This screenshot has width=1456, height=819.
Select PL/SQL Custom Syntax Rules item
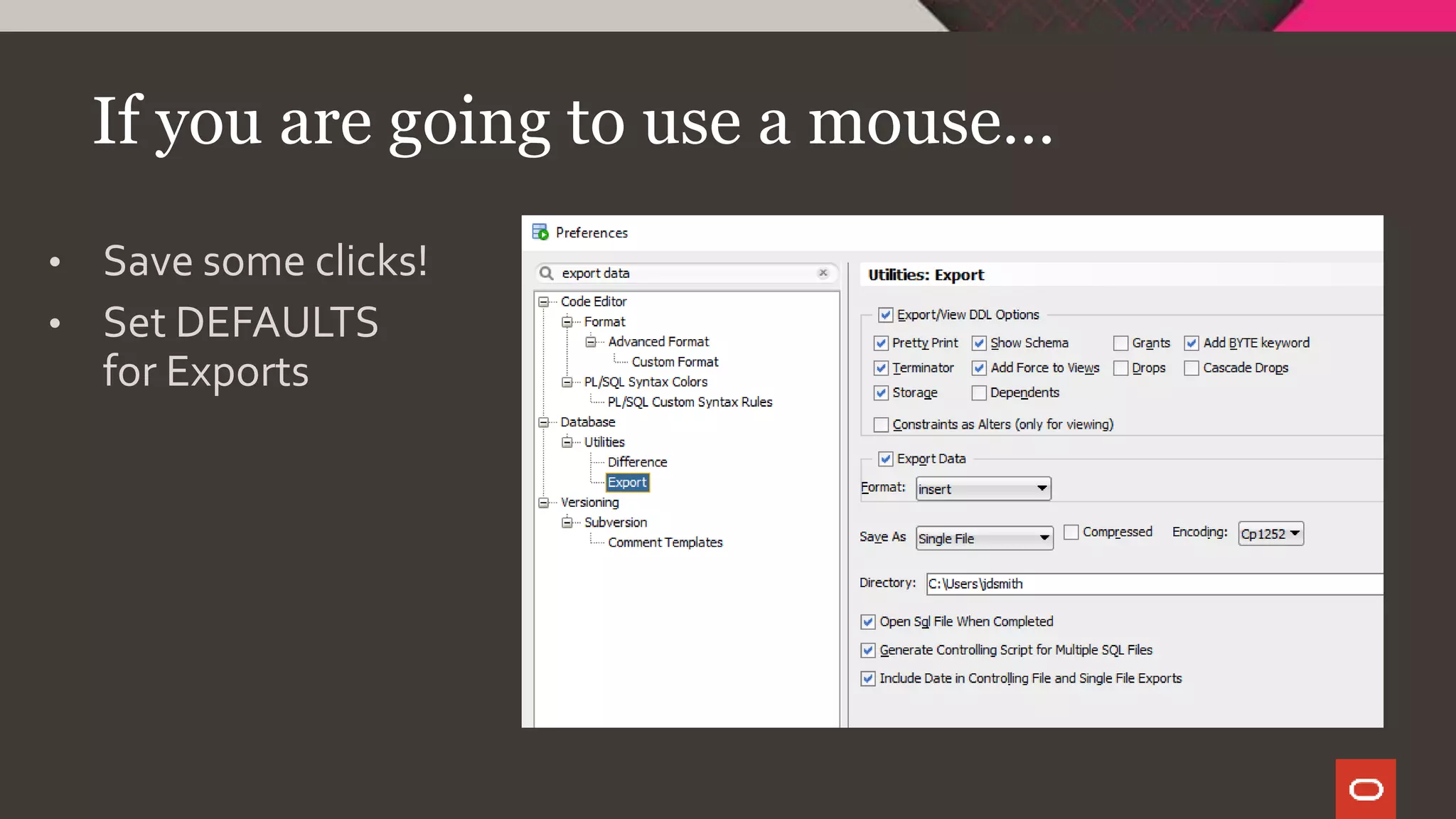690,402
